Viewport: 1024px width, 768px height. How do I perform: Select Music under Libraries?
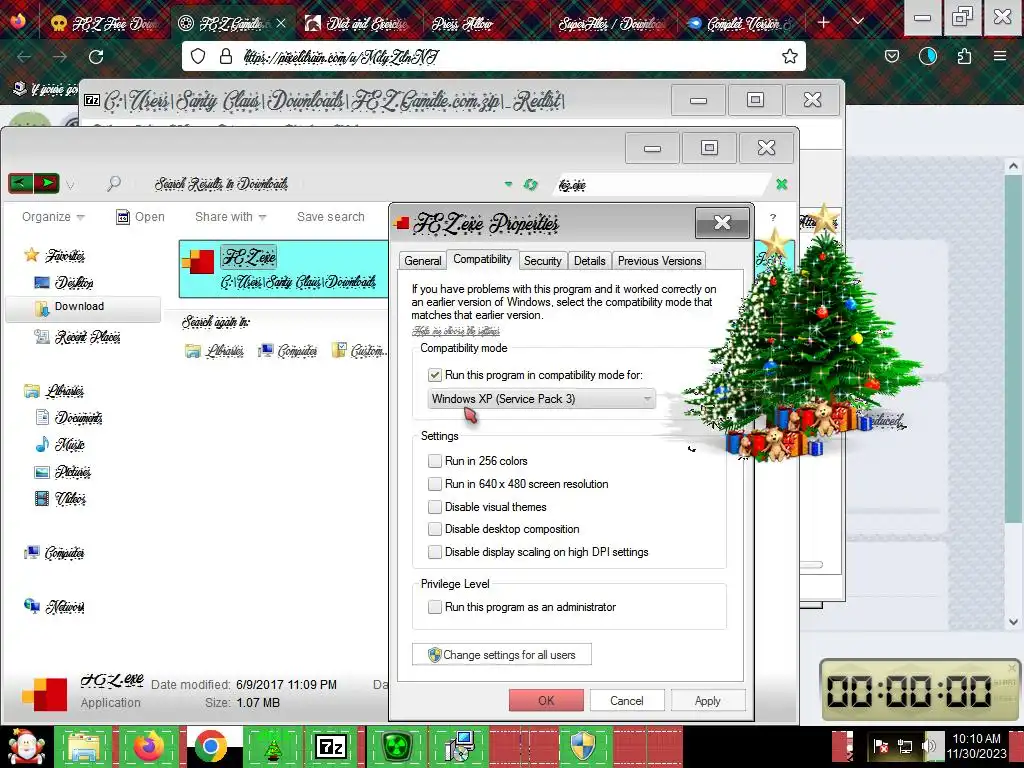coord(60,445)
